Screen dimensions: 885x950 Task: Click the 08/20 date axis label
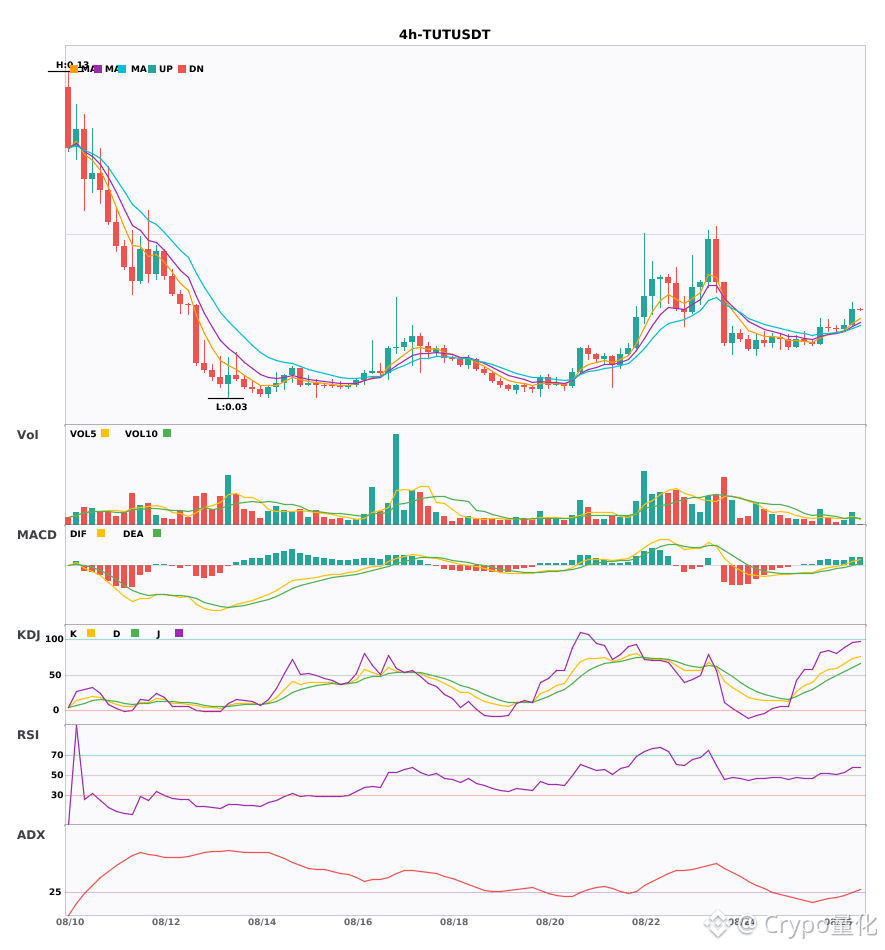(550, 922)
